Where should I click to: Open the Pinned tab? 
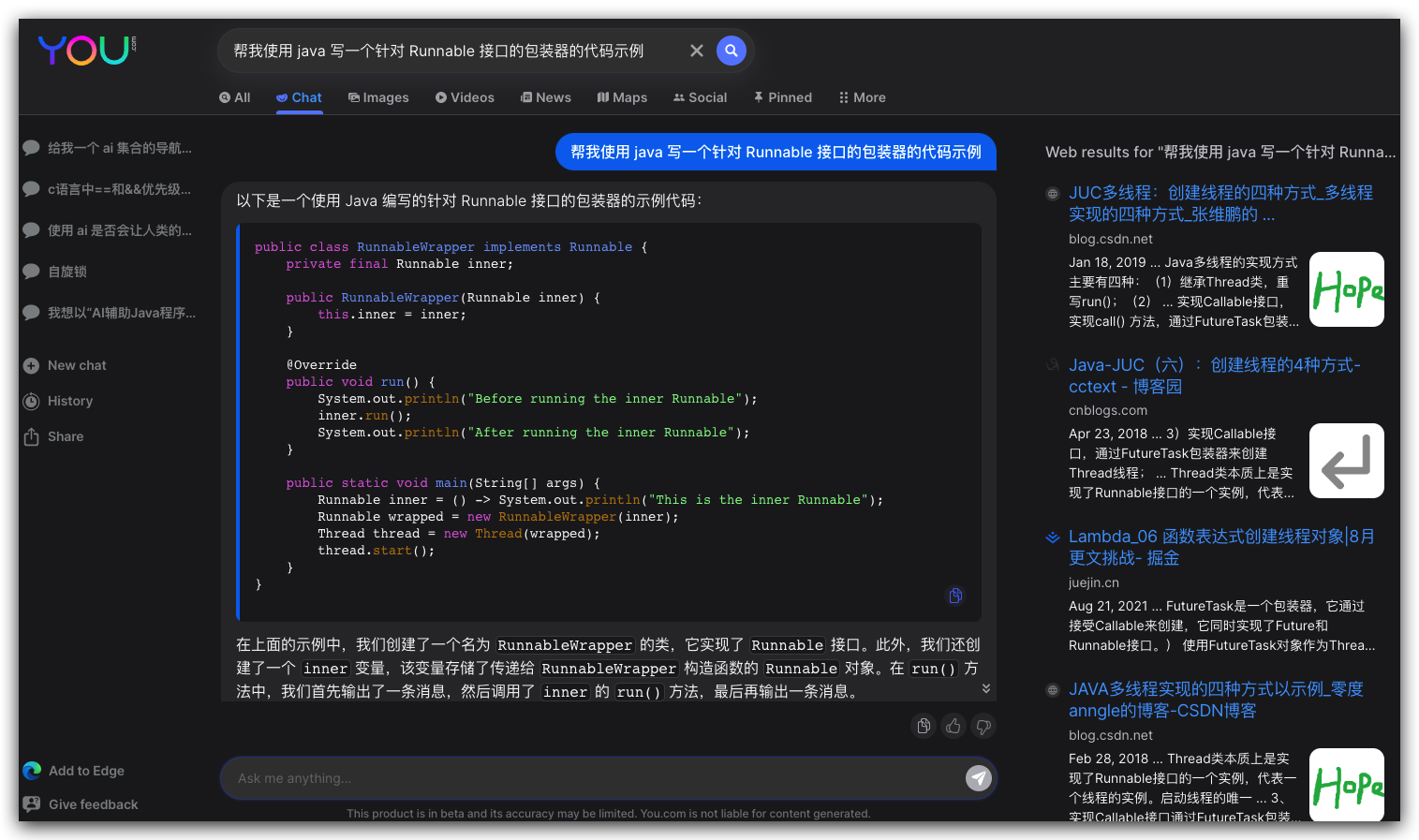point(783,97)
